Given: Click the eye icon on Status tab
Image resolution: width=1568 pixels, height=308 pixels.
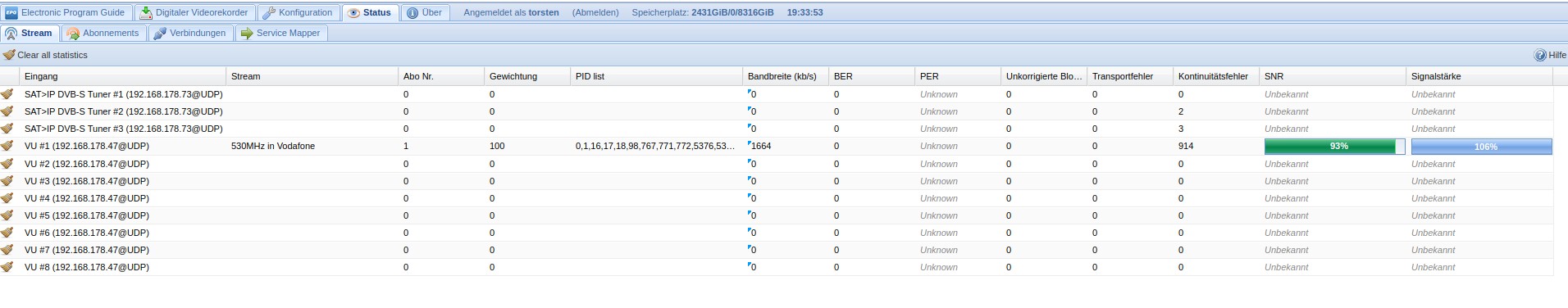Looking at the screenshot, I should click(353, 12).
